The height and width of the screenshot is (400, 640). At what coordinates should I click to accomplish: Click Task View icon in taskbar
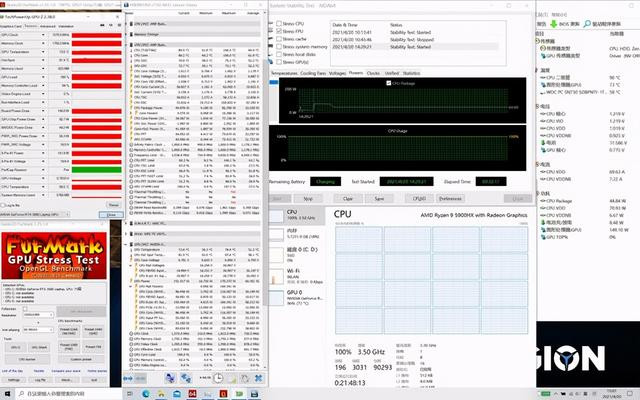click(x=130, y=394)
